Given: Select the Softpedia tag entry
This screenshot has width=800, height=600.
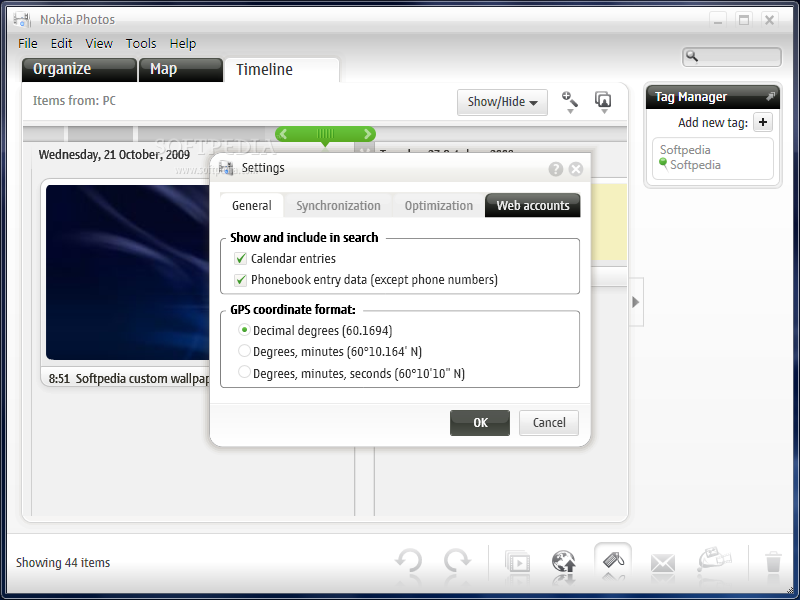Looking at the screenshot, I should [x=695, y=165].
